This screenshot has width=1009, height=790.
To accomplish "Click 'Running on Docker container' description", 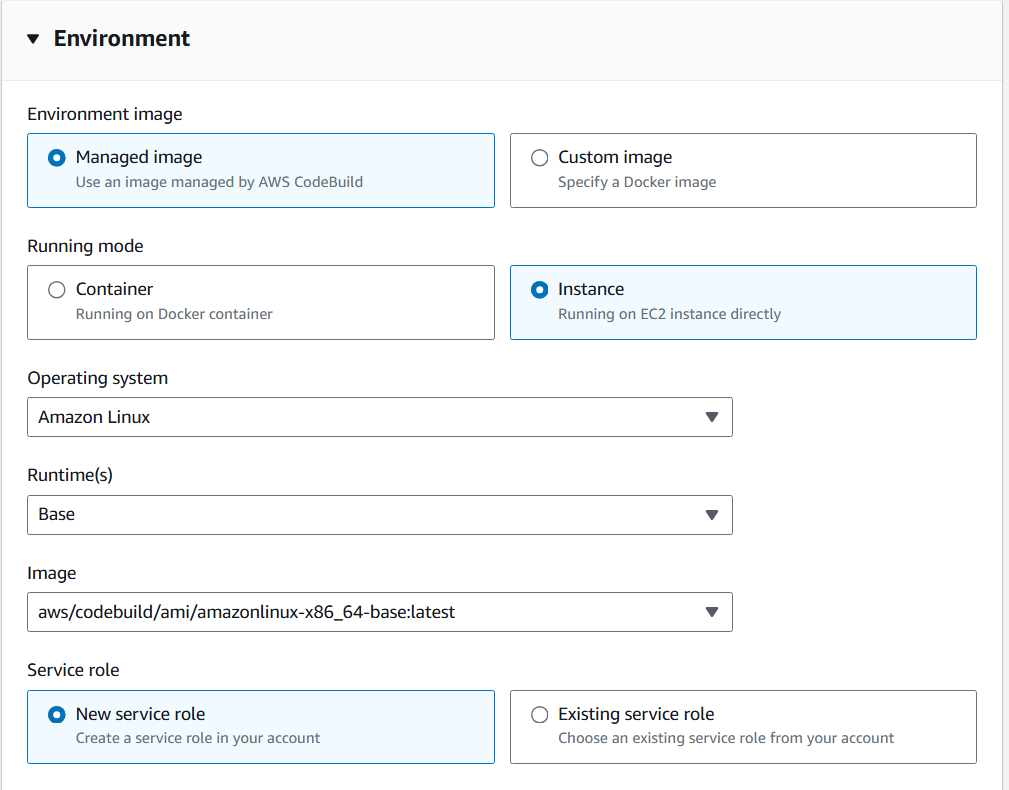I will (174, 314).
